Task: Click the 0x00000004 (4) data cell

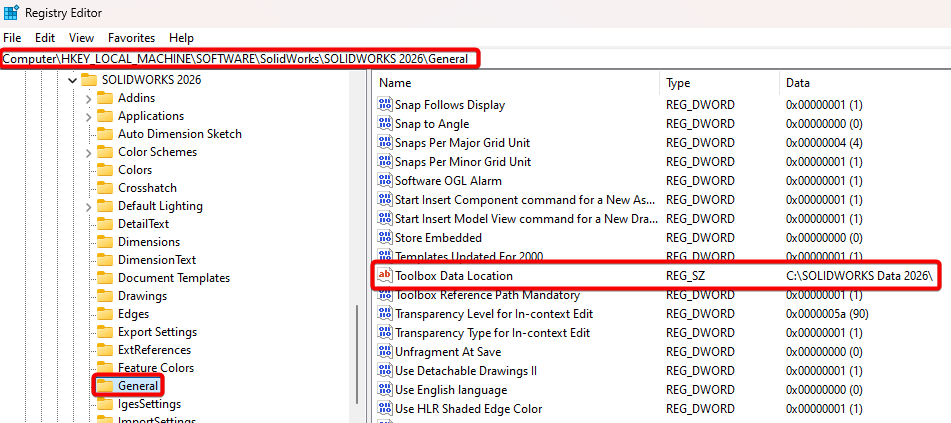Action: click(824, 143)
